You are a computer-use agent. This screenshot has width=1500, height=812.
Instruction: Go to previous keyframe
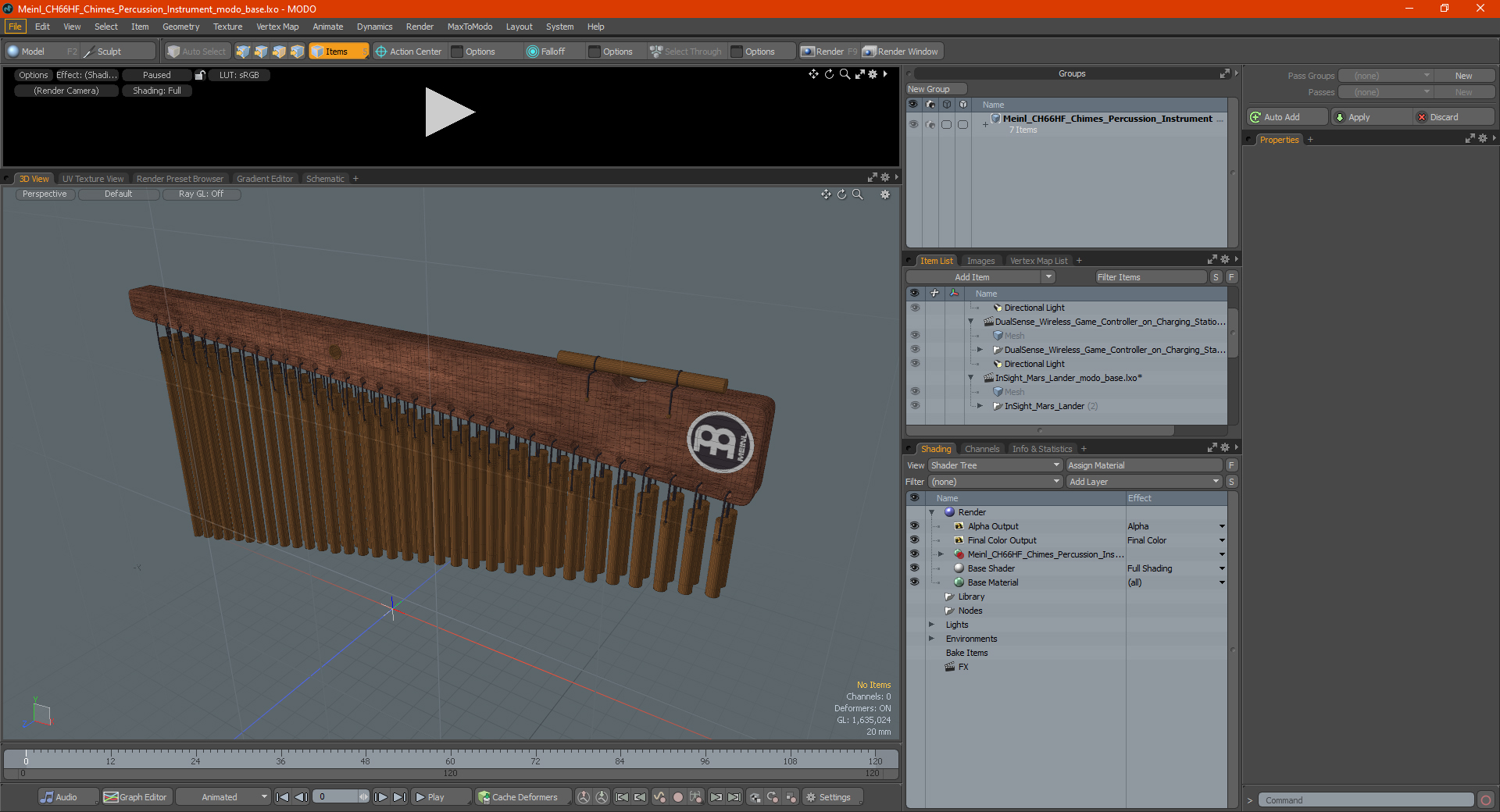[x=640, y=797]
